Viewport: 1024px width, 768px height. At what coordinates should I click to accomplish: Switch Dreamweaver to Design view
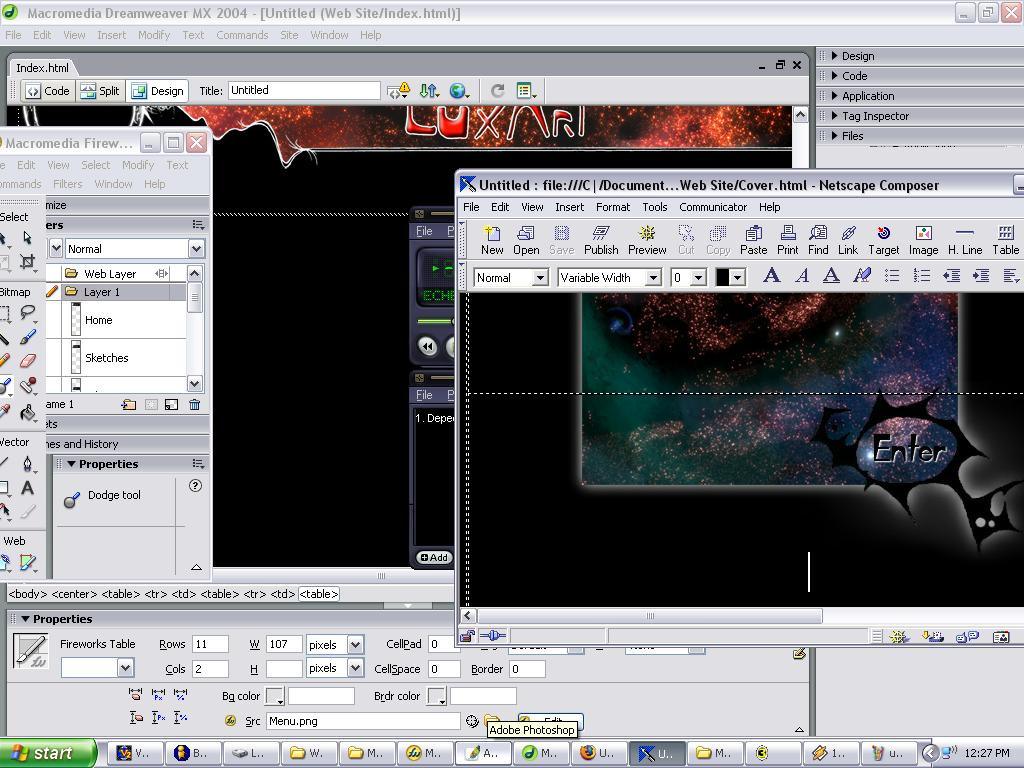pos(157,91)
